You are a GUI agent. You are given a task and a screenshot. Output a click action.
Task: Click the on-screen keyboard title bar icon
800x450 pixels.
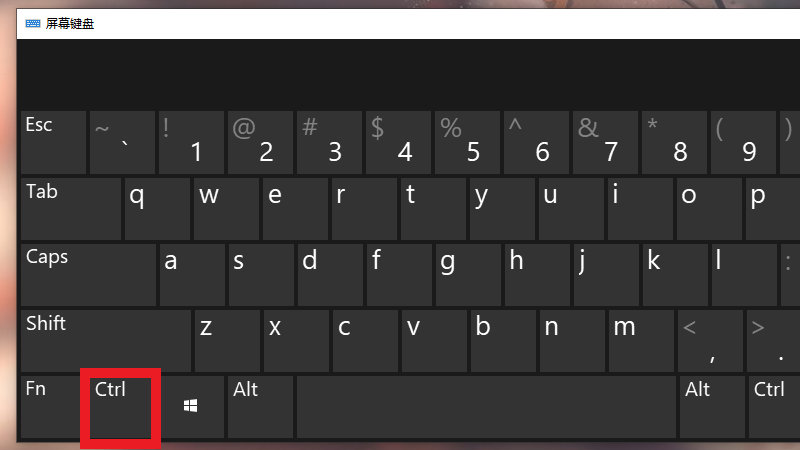(33, 23)
